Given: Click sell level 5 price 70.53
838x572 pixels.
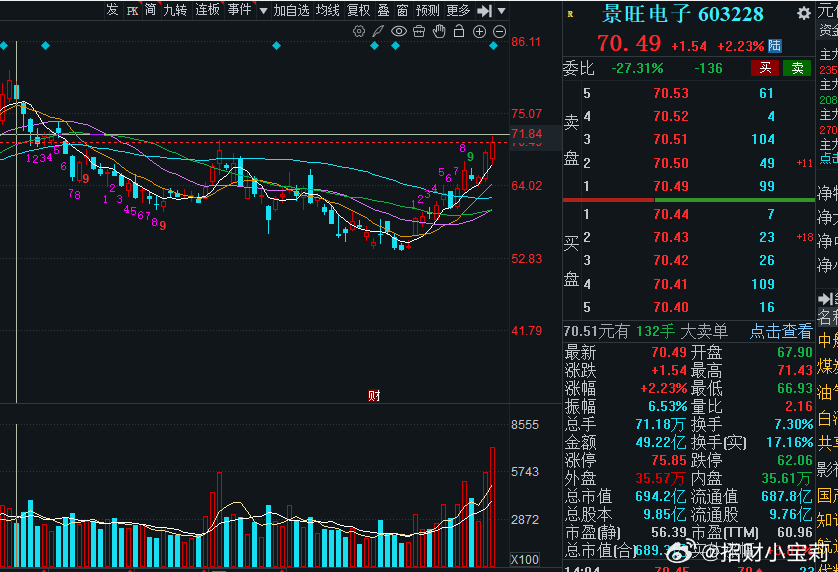Looking at the screenshot, I should click(x=671, y=93).
